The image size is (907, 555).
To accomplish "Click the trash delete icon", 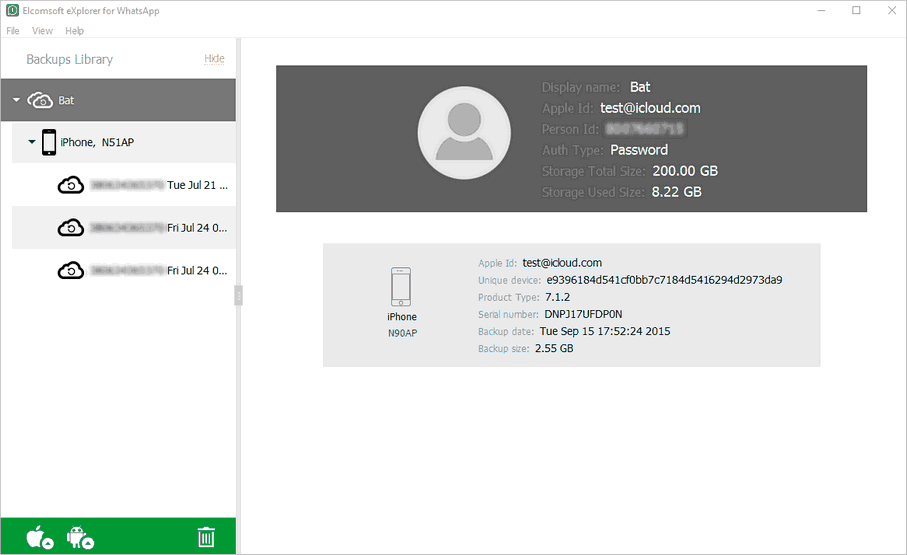I will pyautogui.click(x=206, y=537).
